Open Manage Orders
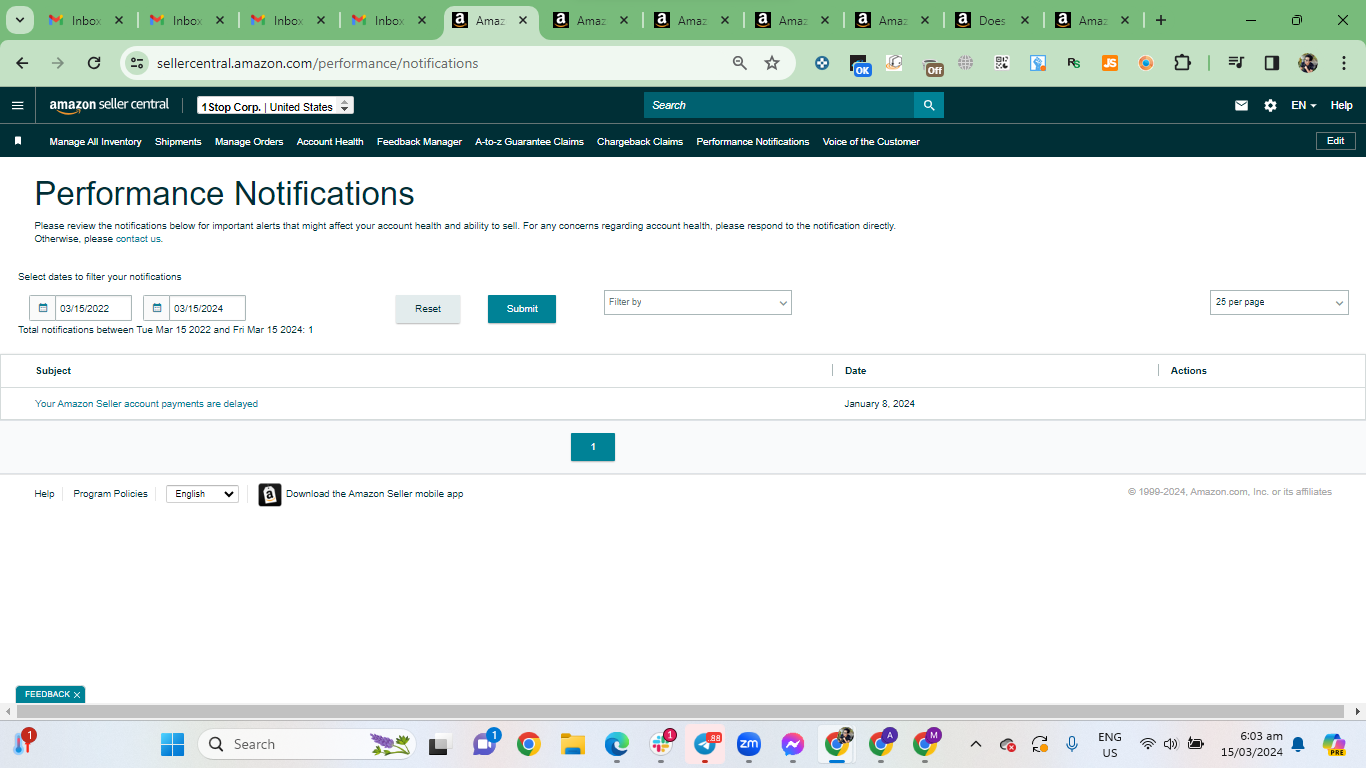 pyautogui.click(x=249, y=142)
